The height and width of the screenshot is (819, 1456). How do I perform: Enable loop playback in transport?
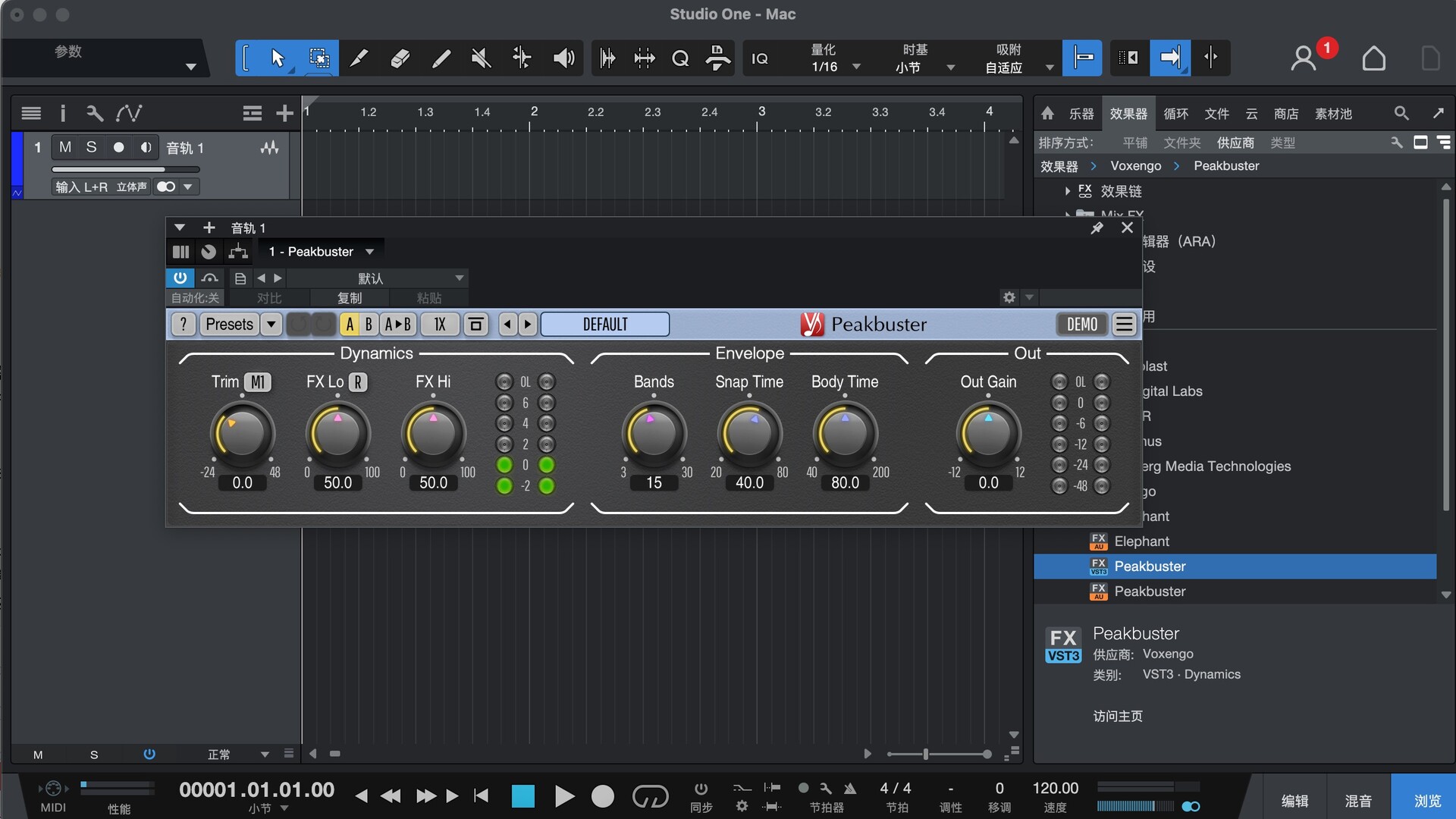click(650, 796)
